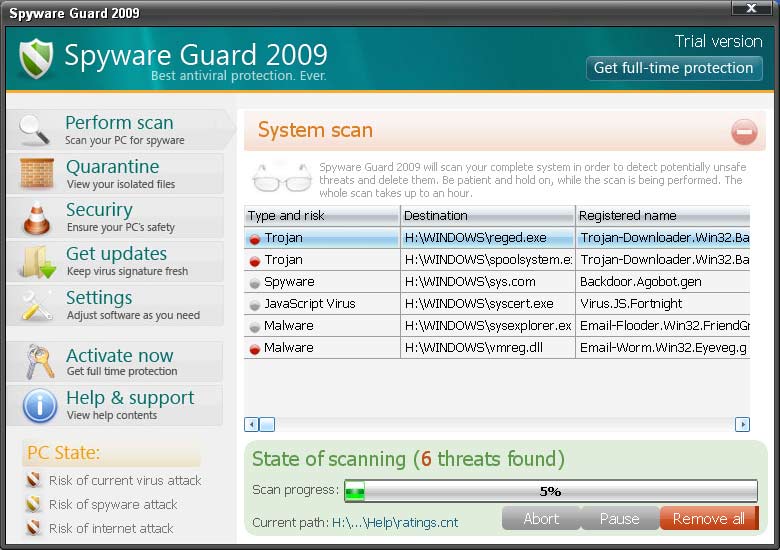Screen dimensions: 780x550
Task: Click the System scan heading
Action: (315, 130)
